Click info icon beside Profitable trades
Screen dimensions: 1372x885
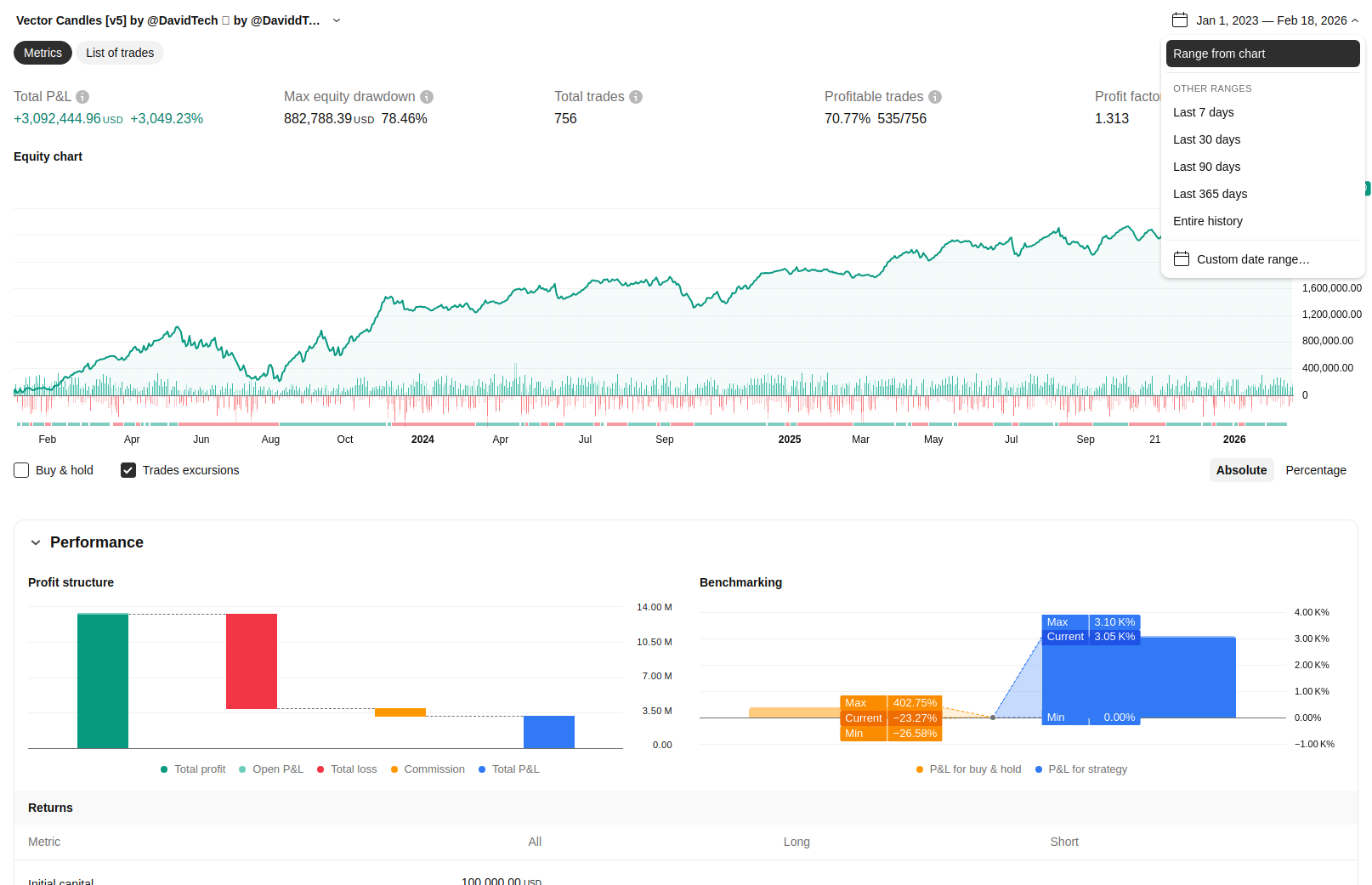(935, 97)
